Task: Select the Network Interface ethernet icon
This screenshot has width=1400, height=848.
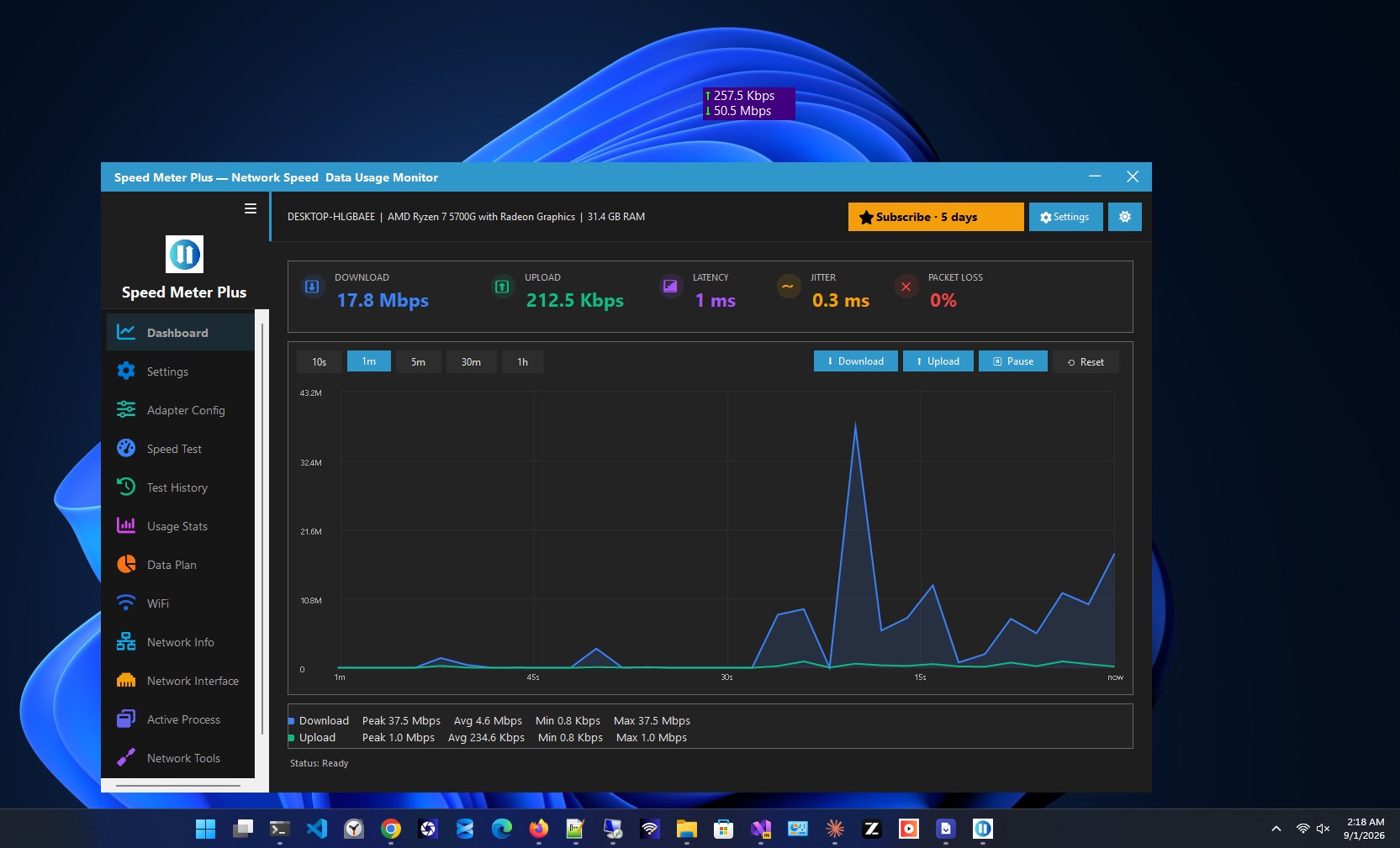Action: (x=126, y=680)
